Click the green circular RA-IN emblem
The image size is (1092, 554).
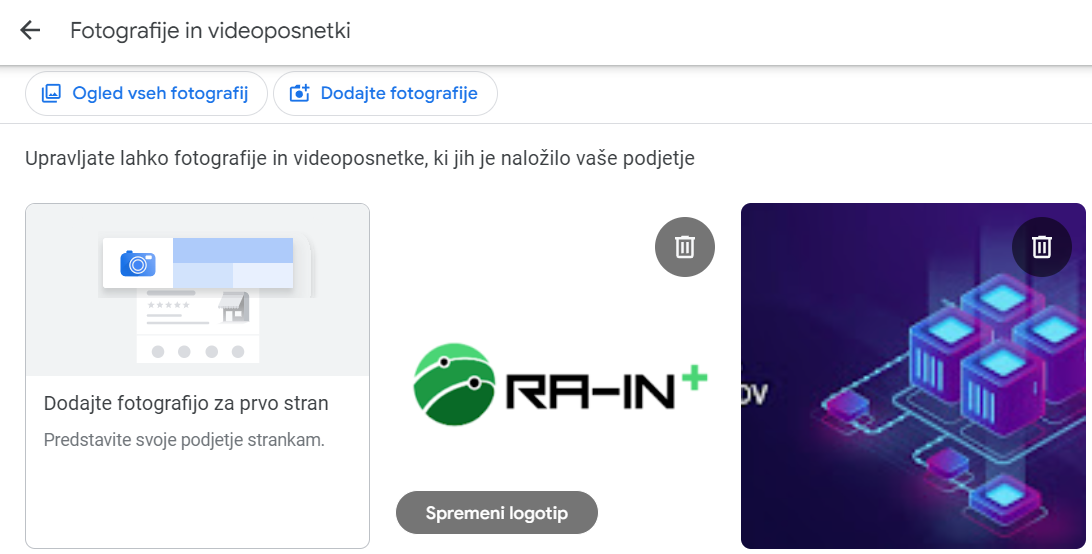(453, 385)
